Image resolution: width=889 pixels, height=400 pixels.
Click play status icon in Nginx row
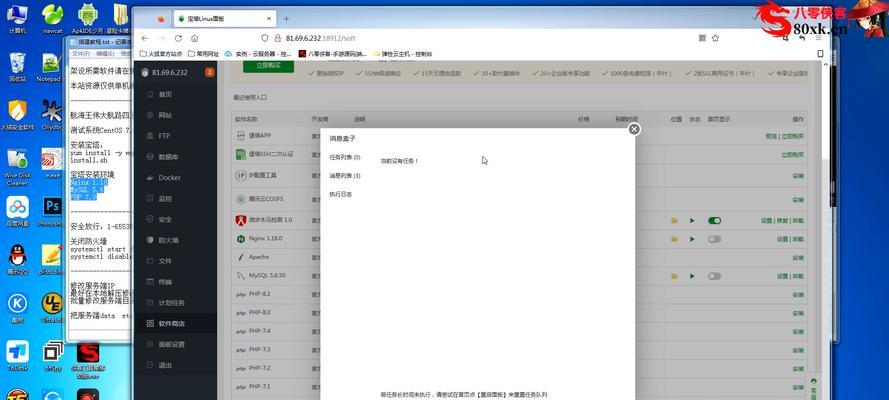click(x=692, y=239)
